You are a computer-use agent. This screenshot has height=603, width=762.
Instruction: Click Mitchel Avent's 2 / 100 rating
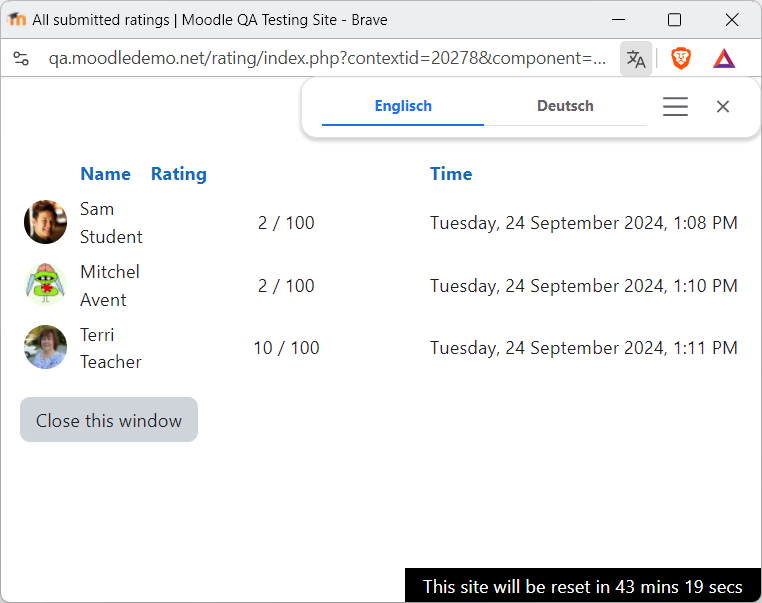[286, 286]
